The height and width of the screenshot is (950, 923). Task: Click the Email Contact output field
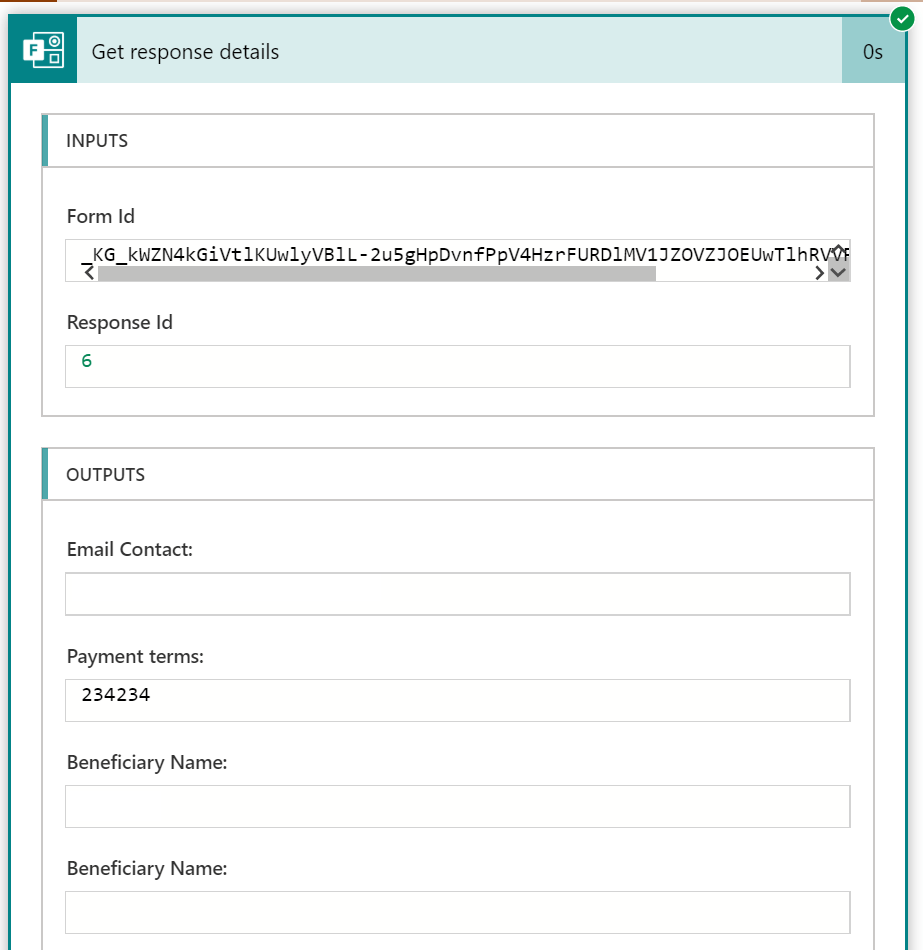click(458, 594)
